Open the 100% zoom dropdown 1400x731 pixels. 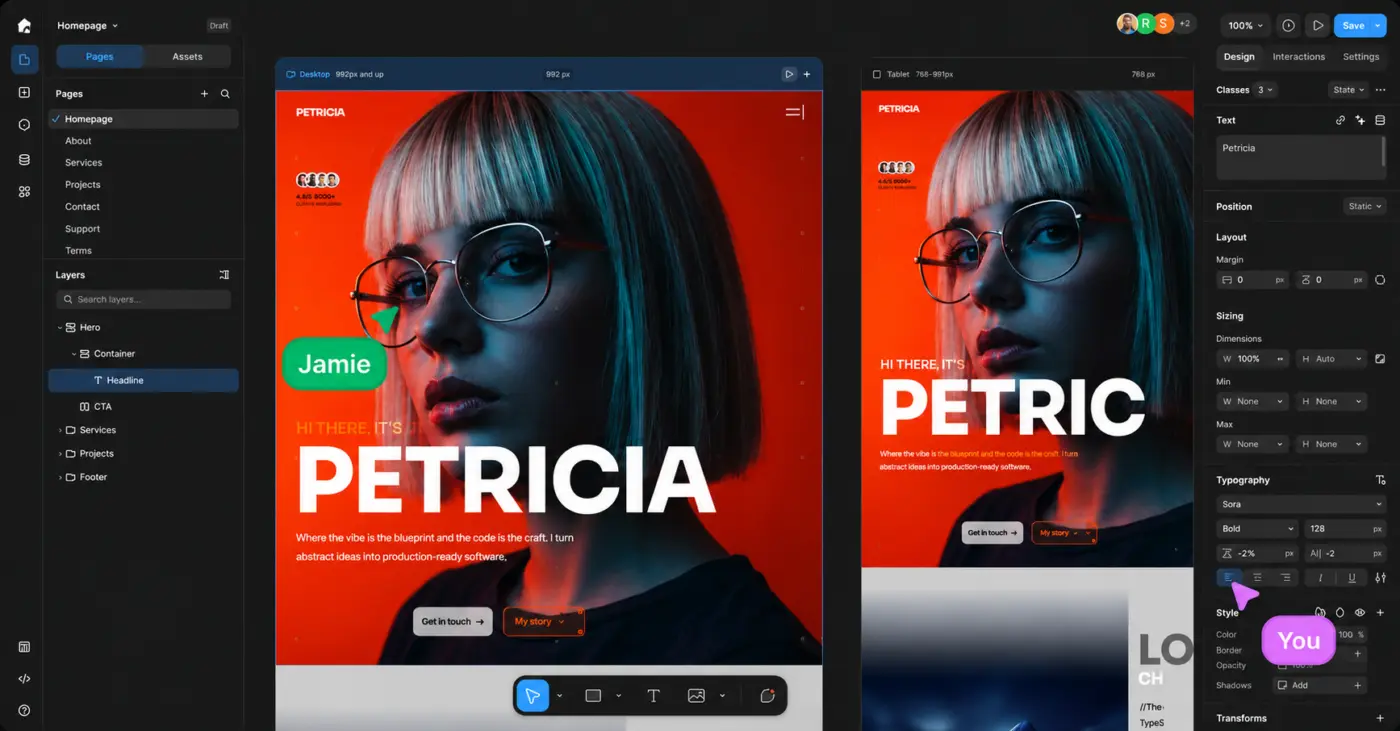pos(1245,26)
